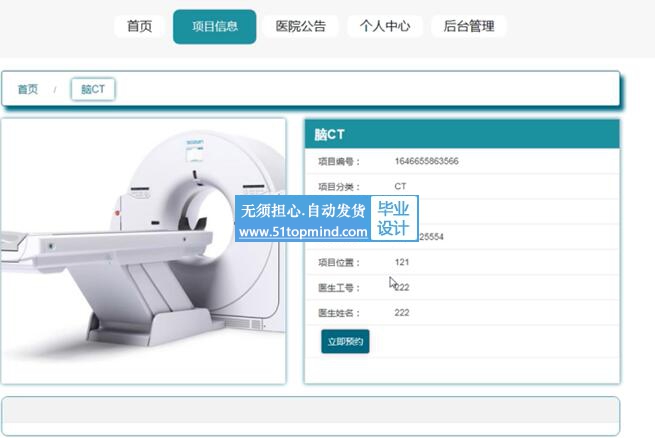Click the 项目位置 value 121

pos(402,262)
